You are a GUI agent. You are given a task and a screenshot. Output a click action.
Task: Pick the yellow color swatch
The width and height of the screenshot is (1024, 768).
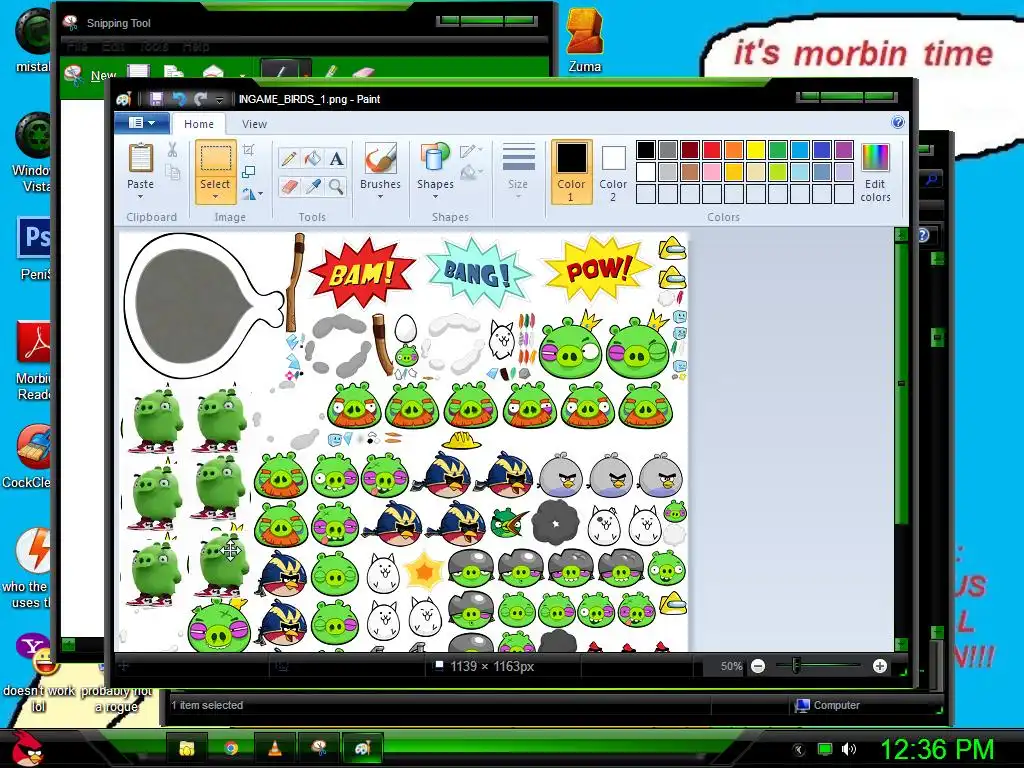(x=756, y=150)
